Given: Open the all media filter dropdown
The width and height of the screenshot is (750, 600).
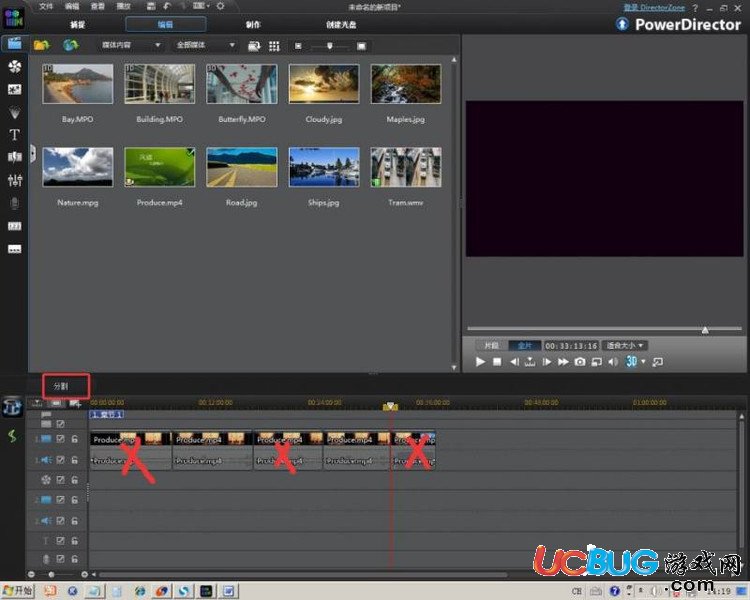Looking at the screenshot, I should pos(205,45).
